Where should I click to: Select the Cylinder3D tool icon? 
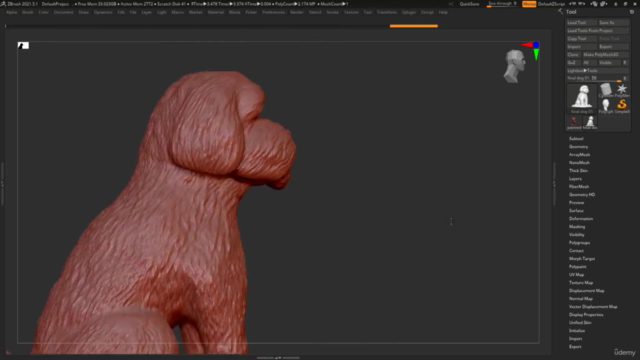[x=606, y=90]
